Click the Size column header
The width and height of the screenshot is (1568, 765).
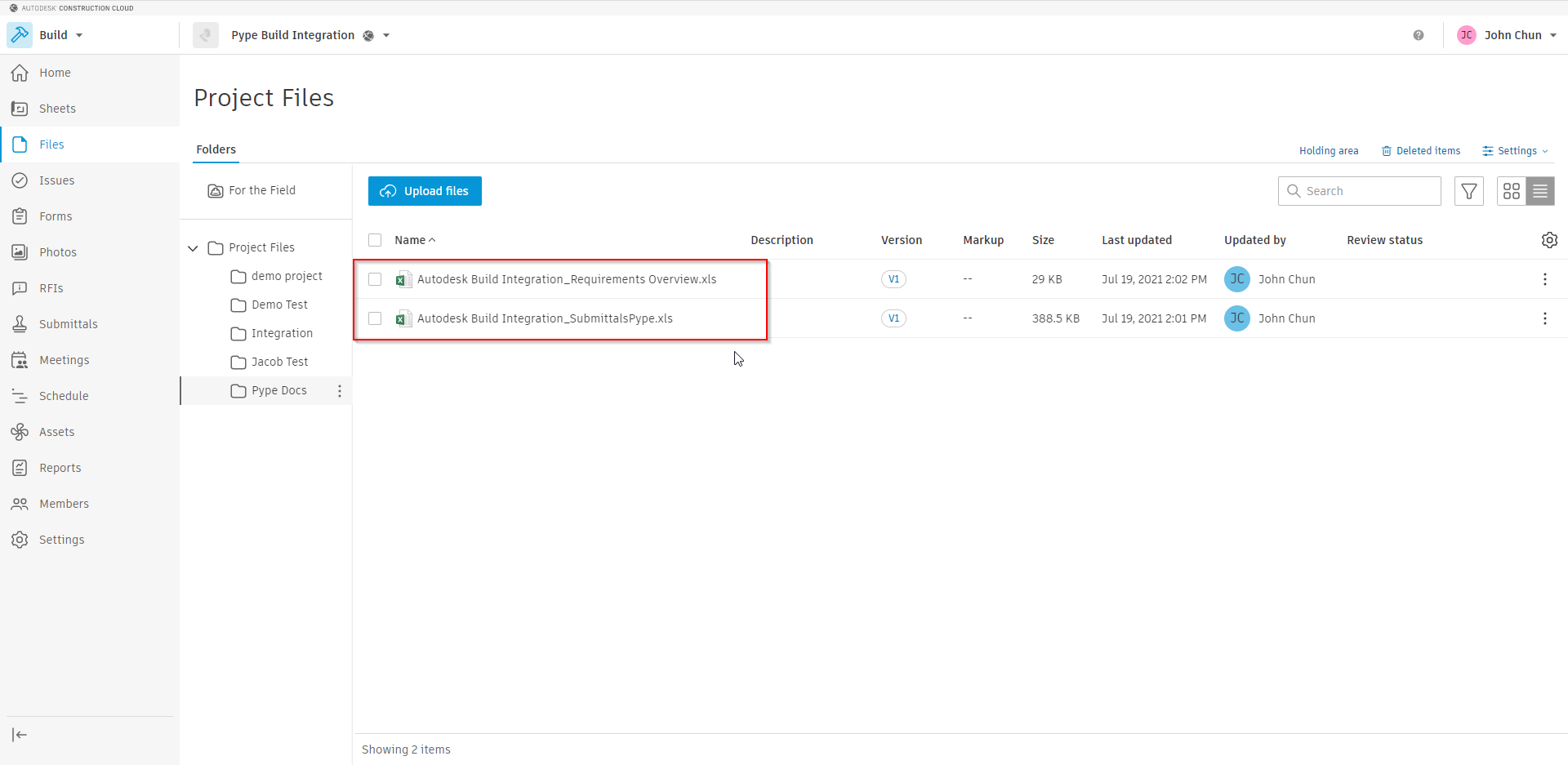(1043, 240)
